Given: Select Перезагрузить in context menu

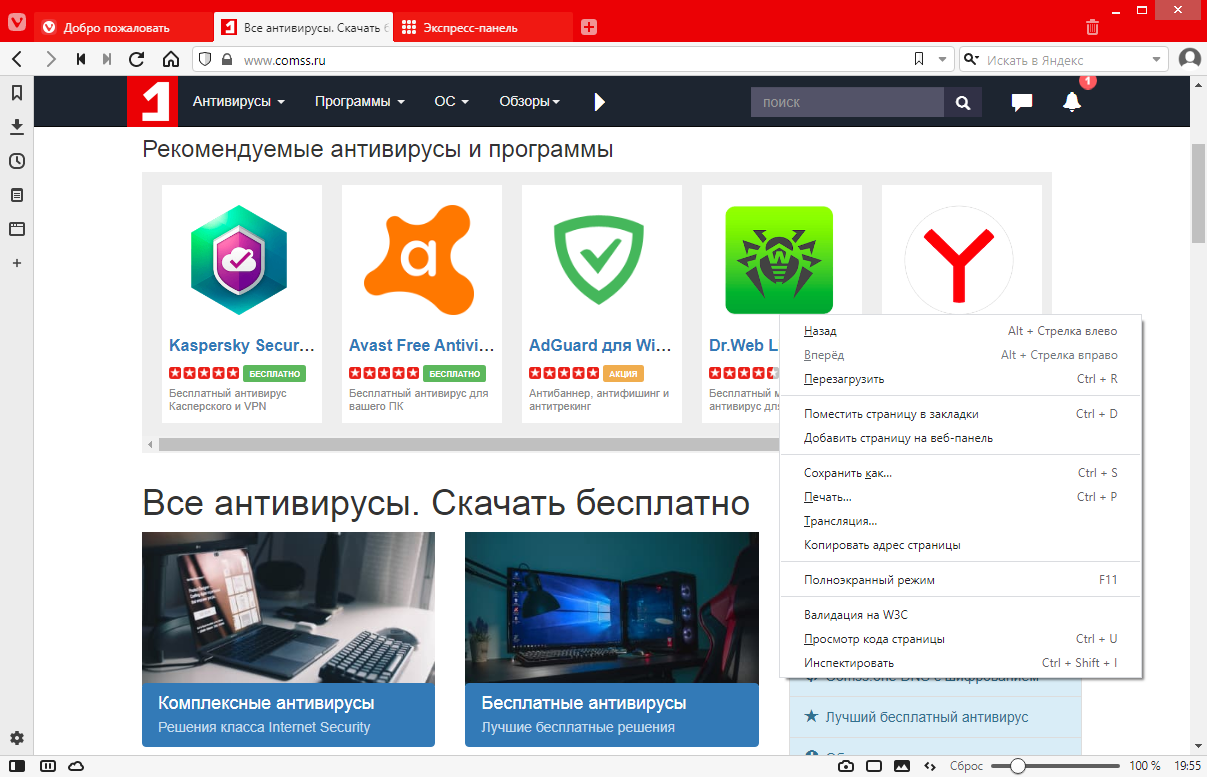Looking at the screenshot, I should pos(960,379).
